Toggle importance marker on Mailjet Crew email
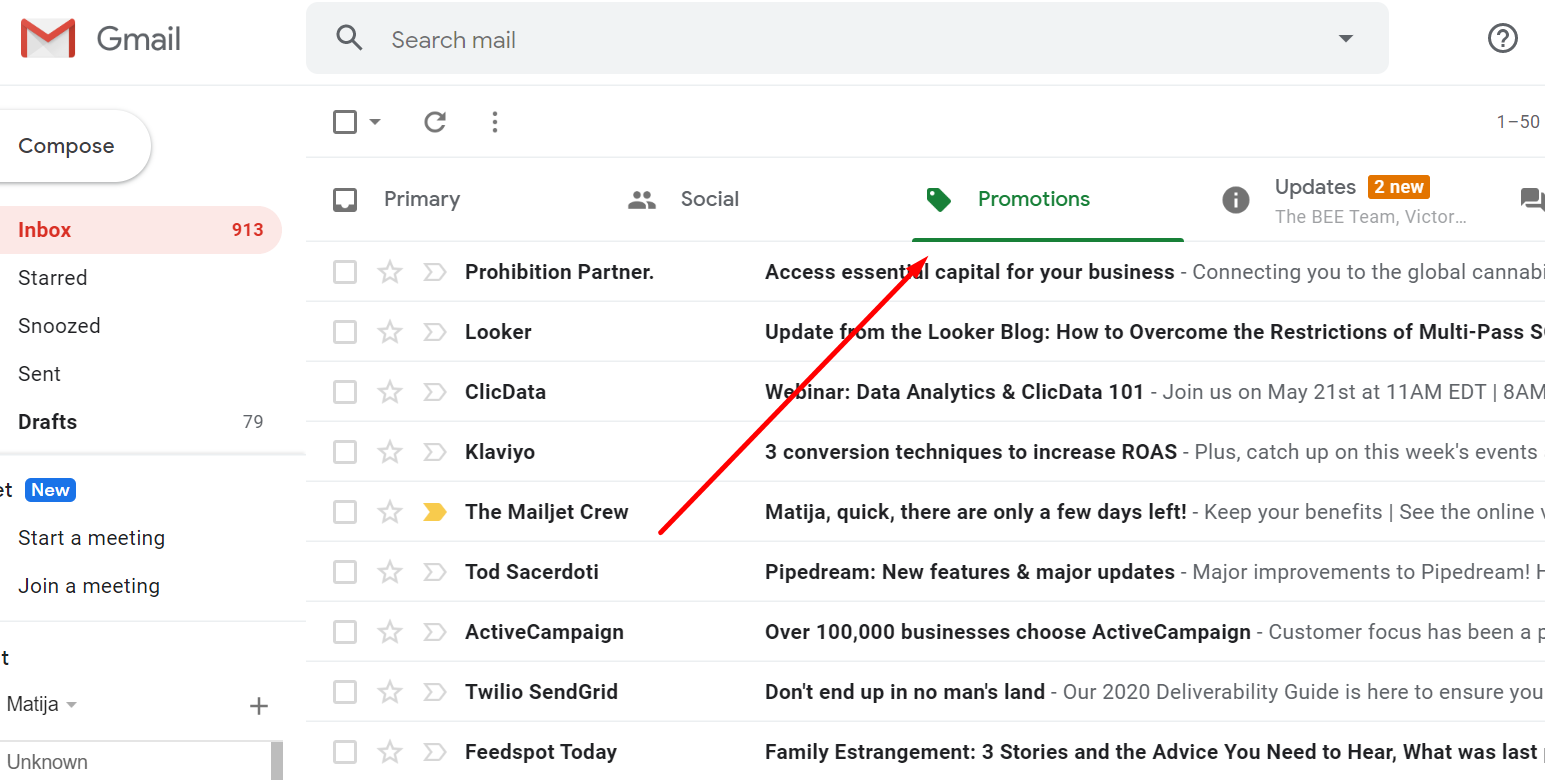 434,512
